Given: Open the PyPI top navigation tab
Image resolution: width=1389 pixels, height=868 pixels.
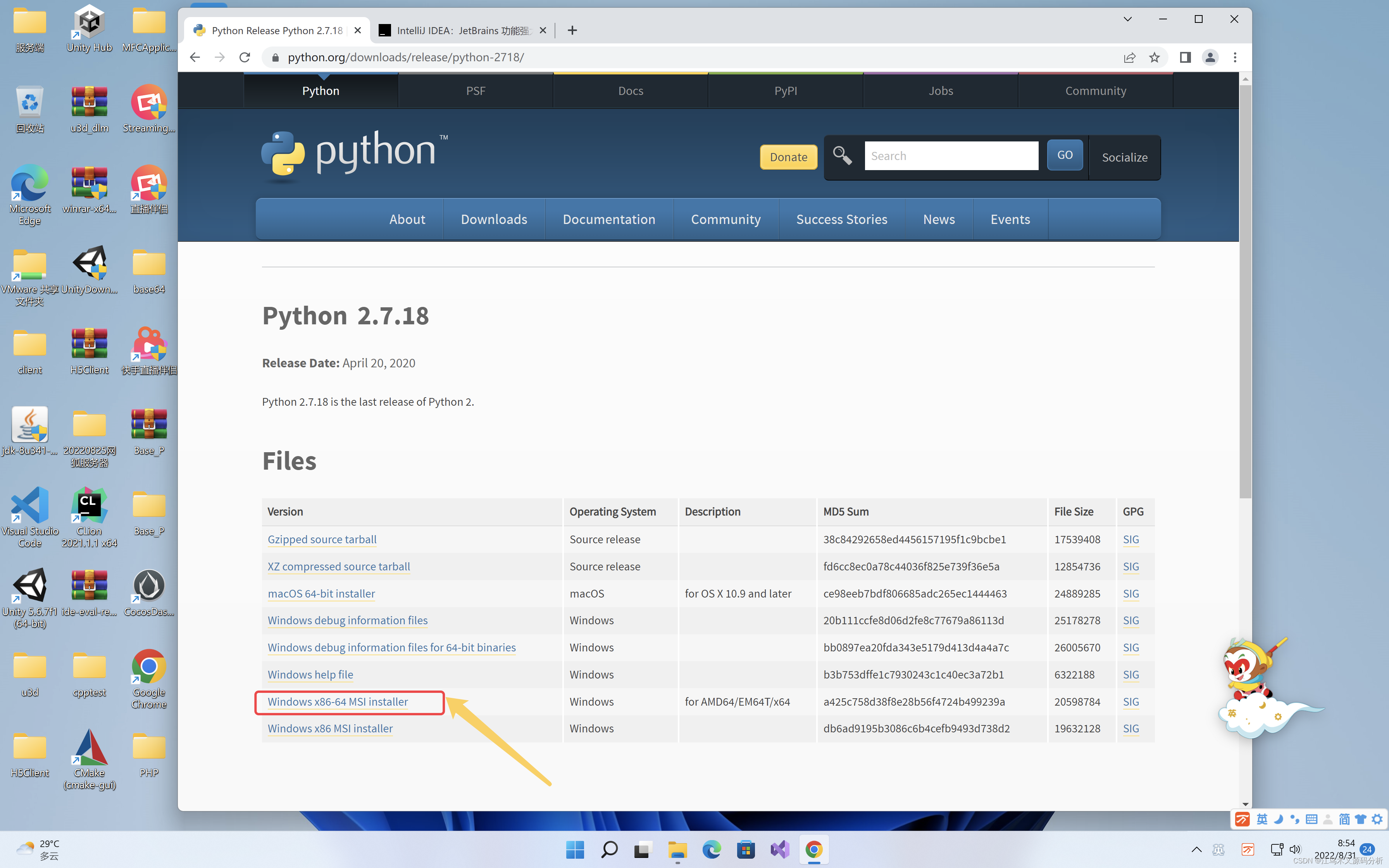Looking at the screenshot, I should (x=785, y=91).
